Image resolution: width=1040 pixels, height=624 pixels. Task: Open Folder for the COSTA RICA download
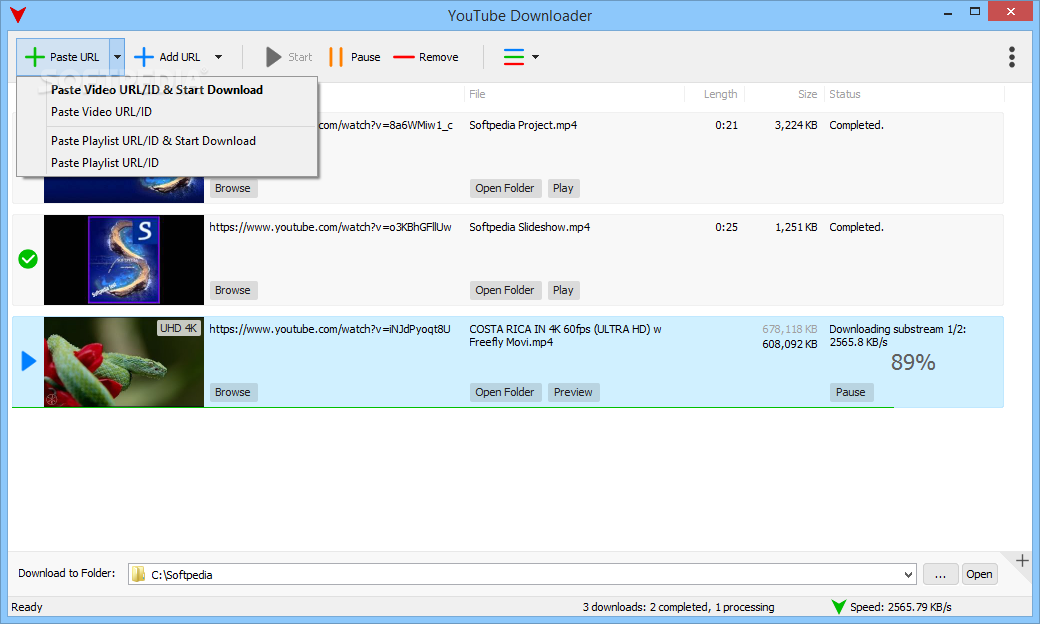coord(505,393)
